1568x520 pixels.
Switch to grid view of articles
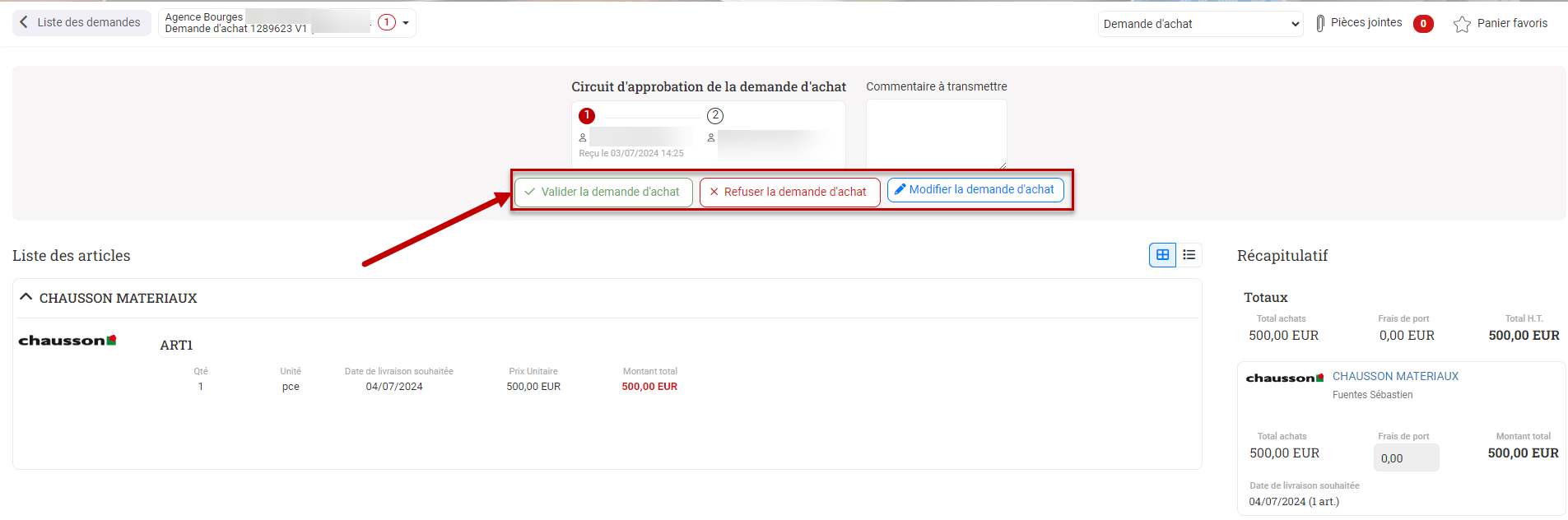click(x=1162, y=255)
